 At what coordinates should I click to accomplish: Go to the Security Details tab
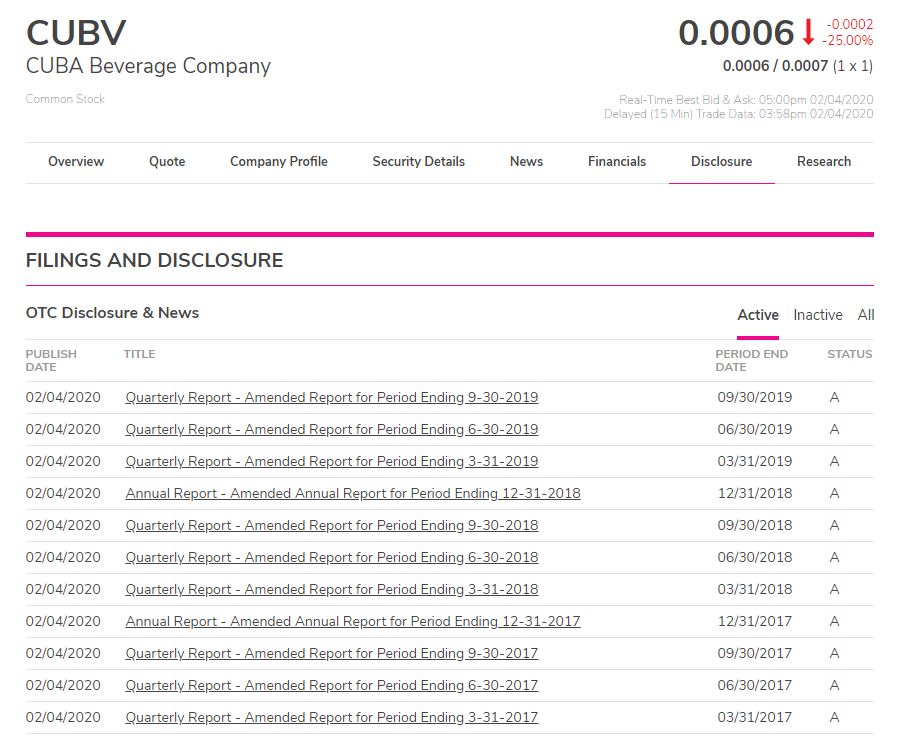pos(418,162)
